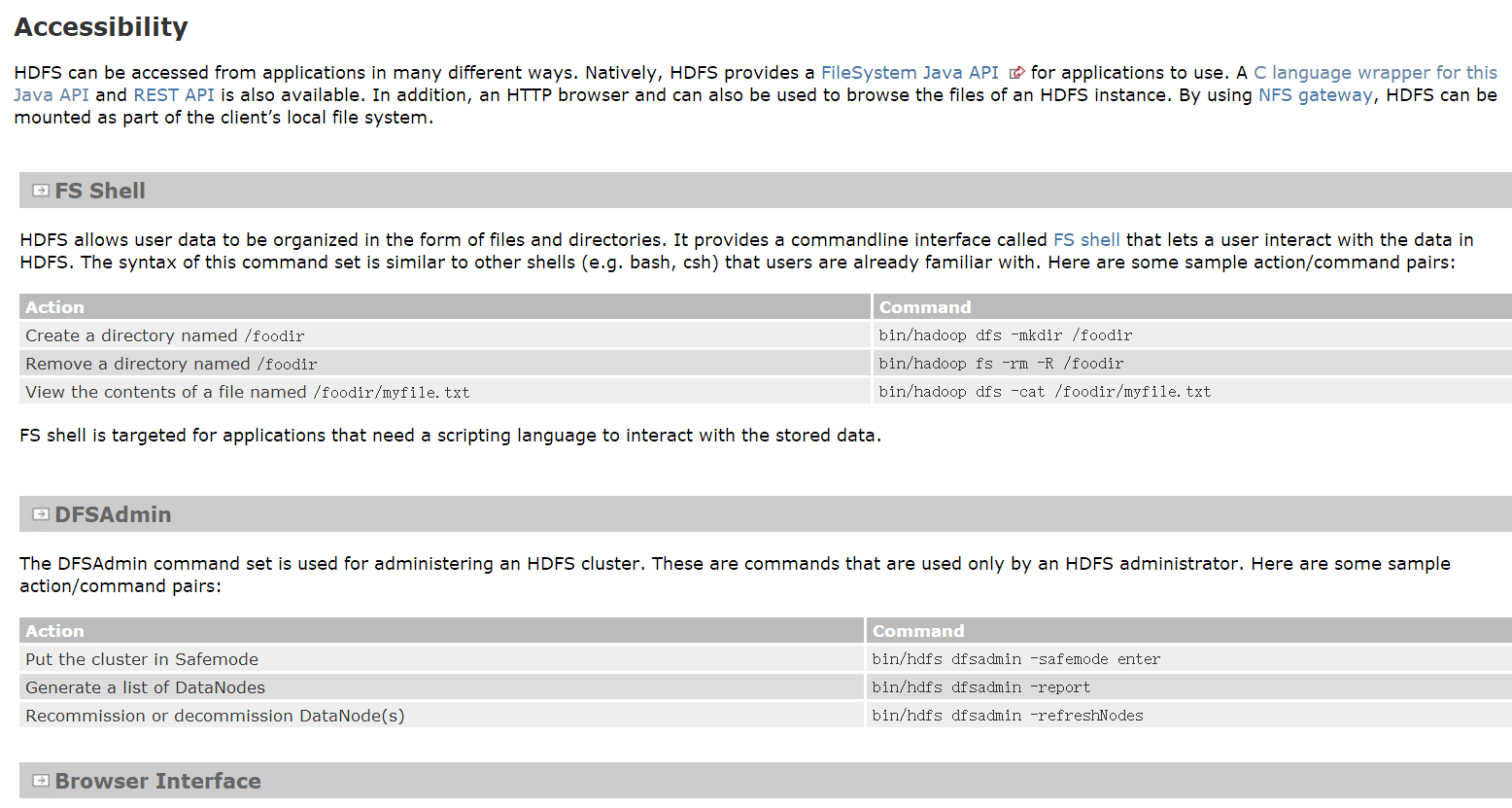Click the dfsadmin -report command cell
Screen dimensions: 1512x808
pos(980,687)
